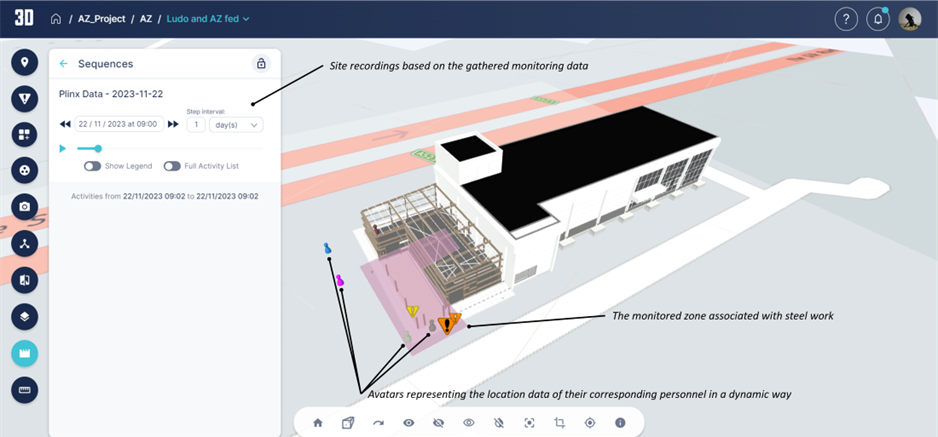
Task: Click the radiation-style sidebar icon
Action: (x=25, y=170)
